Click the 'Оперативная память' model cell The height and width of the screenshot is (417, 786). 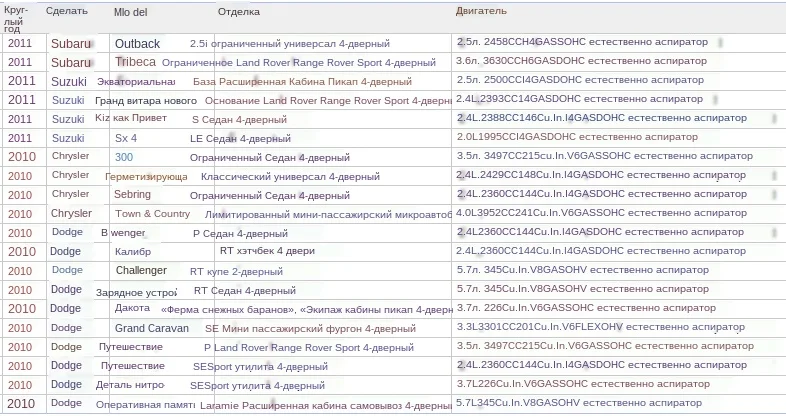145,404
